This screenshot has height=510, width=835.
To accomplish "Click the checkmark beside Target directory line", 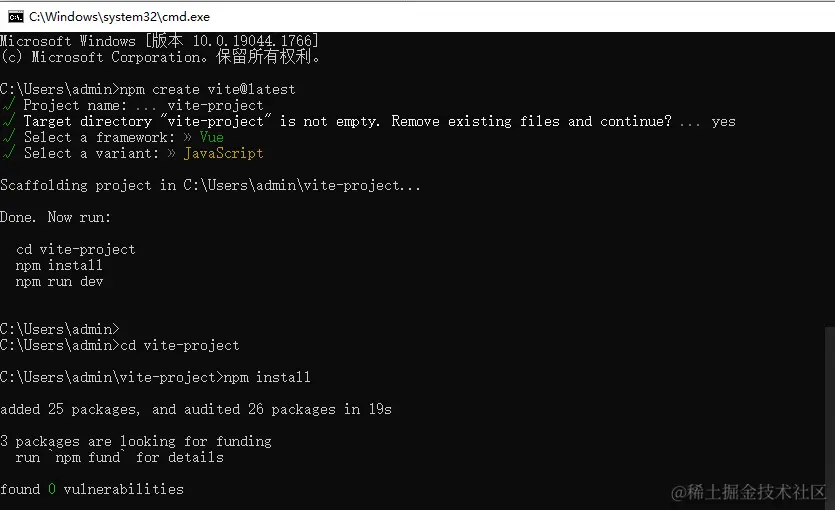I will [x=8, y=121].
